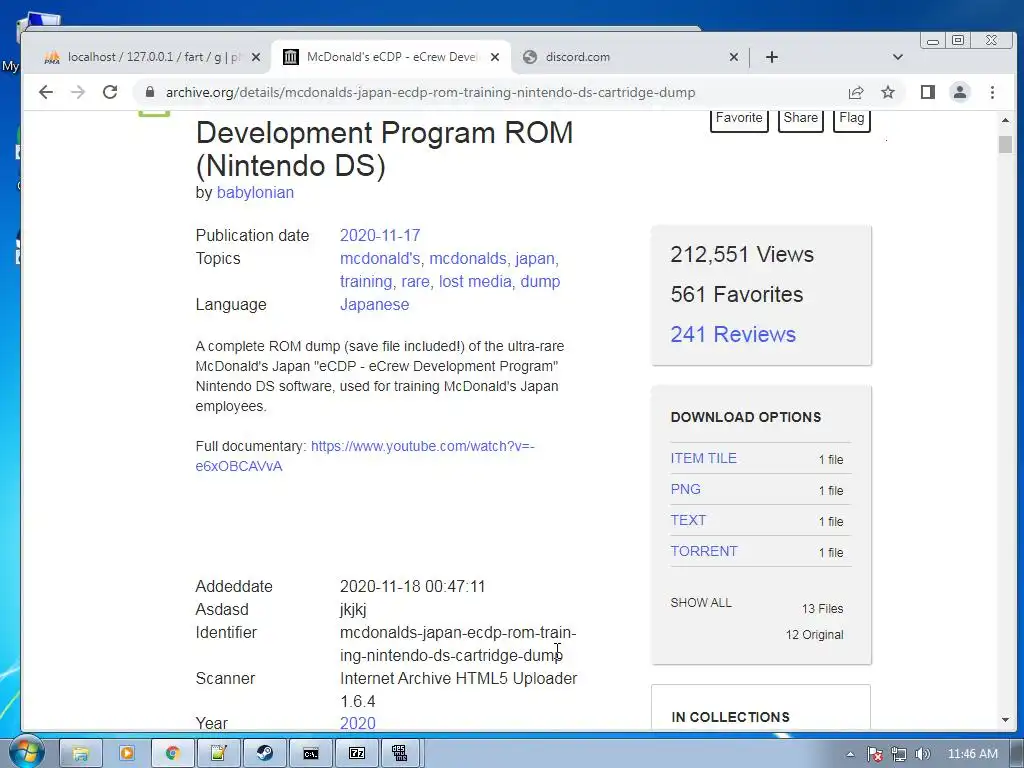1024x768 pixels.
Task: Click the padlock site info icon
Action: [150, 92]
